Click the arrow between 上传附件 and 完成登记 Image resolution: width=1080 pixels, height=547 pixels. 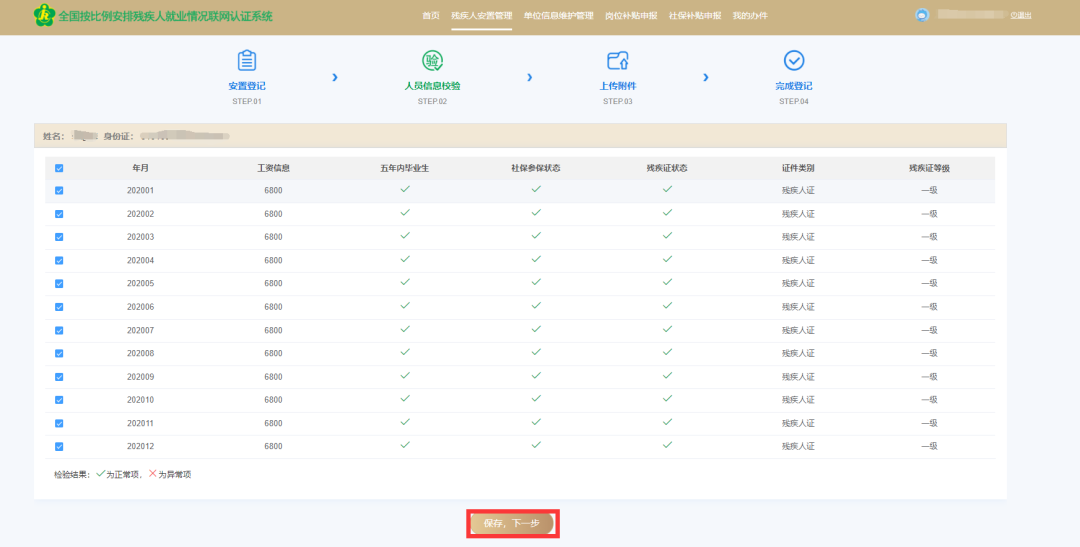706,77
